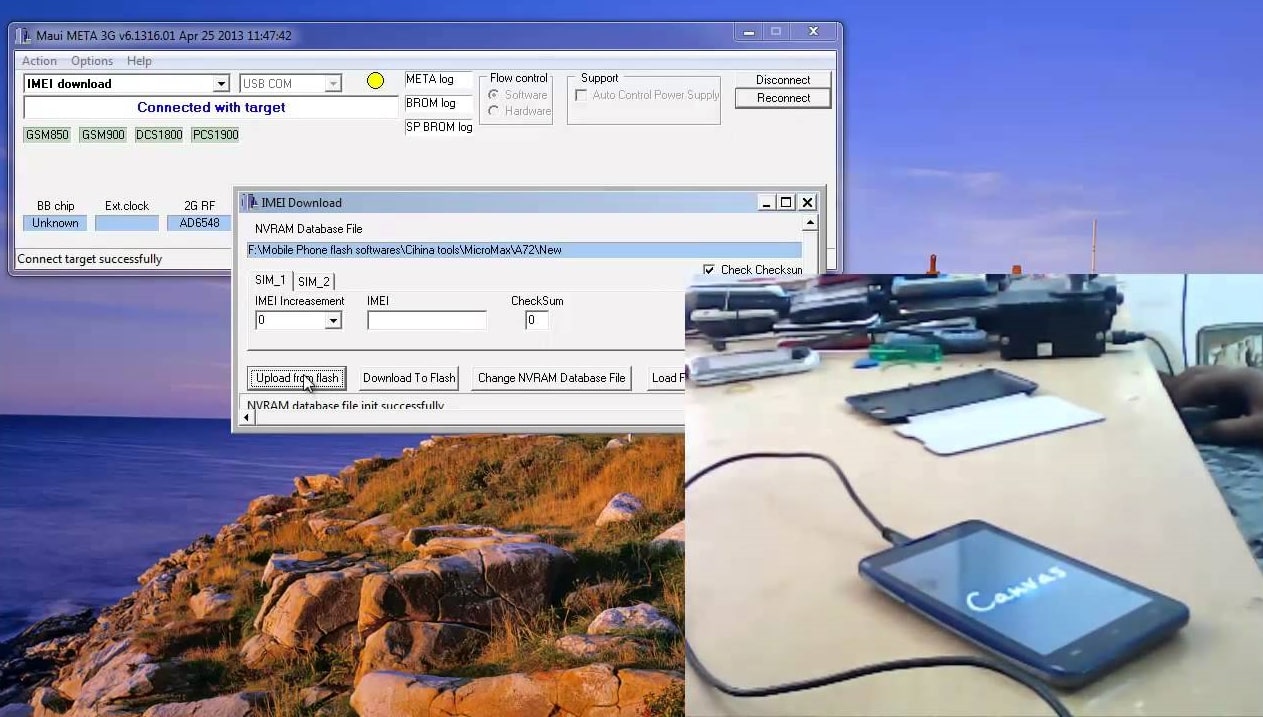
Task: Click the BROM log field
Action: [438, 104]
